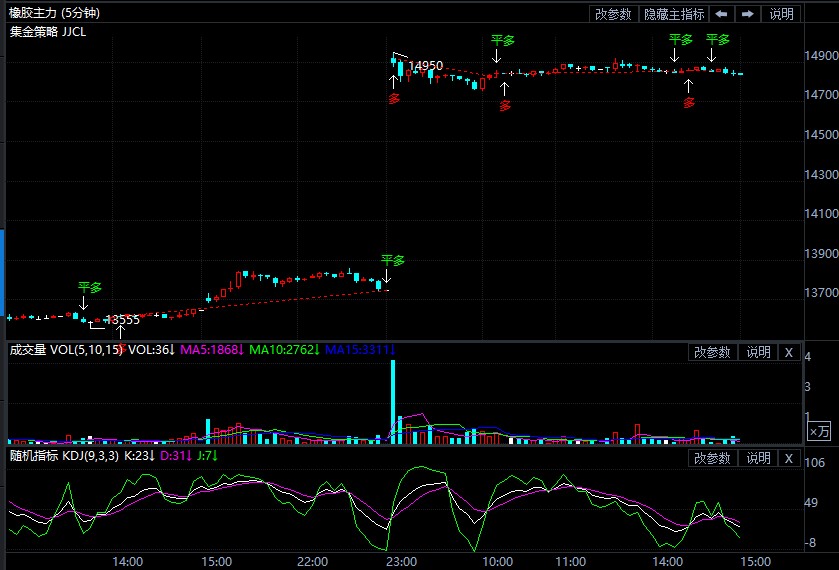This screenshot has width=839, height=570.
Task: Click the 随机指标 KDJ(9,3,3) label
Action: [64, 456]
